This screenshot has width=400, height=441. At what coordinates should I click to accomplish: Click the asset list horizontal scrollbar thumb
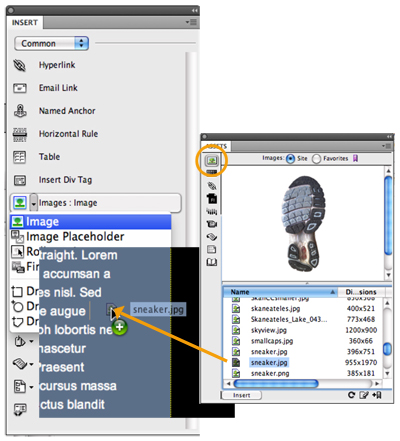click(276, 384)
